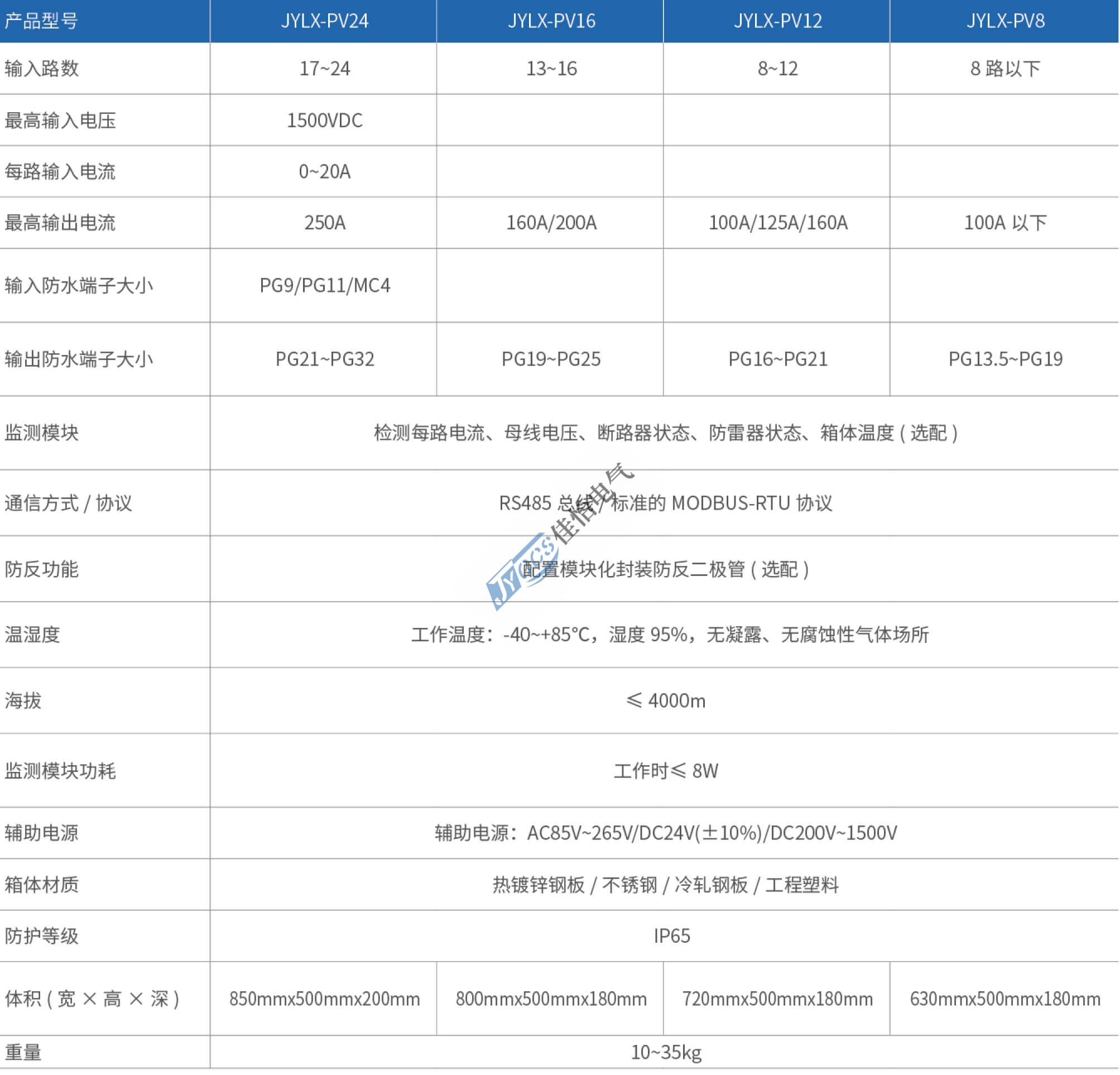Select column header JYLX-PV16

pyautogui.click(x=551, y=21)
